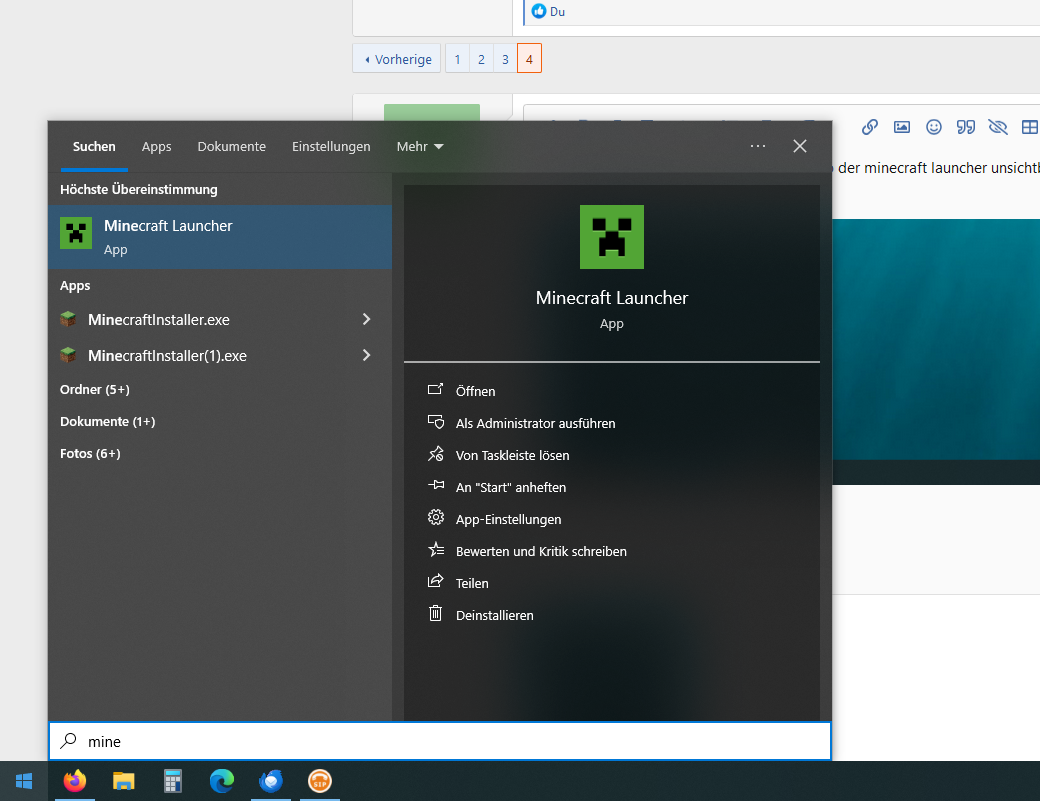Launch Firefox from the taskbar
This screenshot has height=801, width=1040.
click(74, 781)
